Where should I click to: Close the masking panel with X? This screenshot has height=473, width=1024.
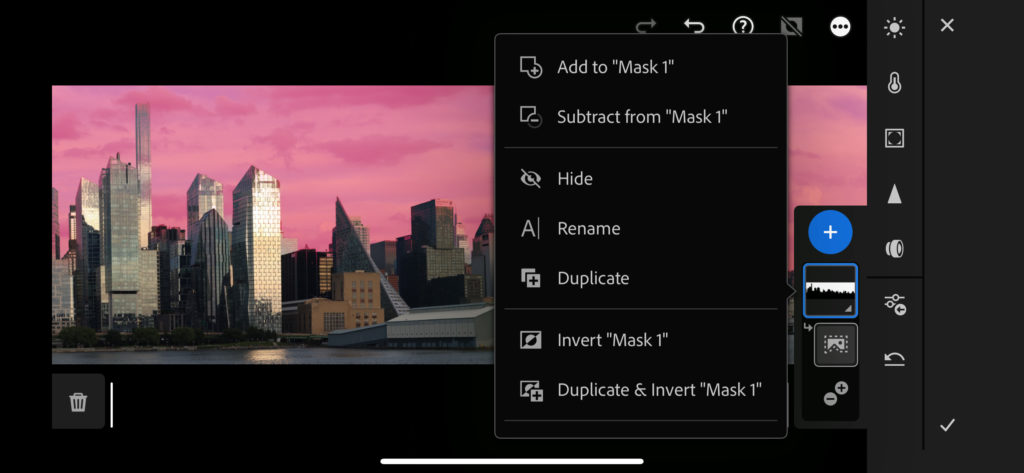(x=947, y=25)
